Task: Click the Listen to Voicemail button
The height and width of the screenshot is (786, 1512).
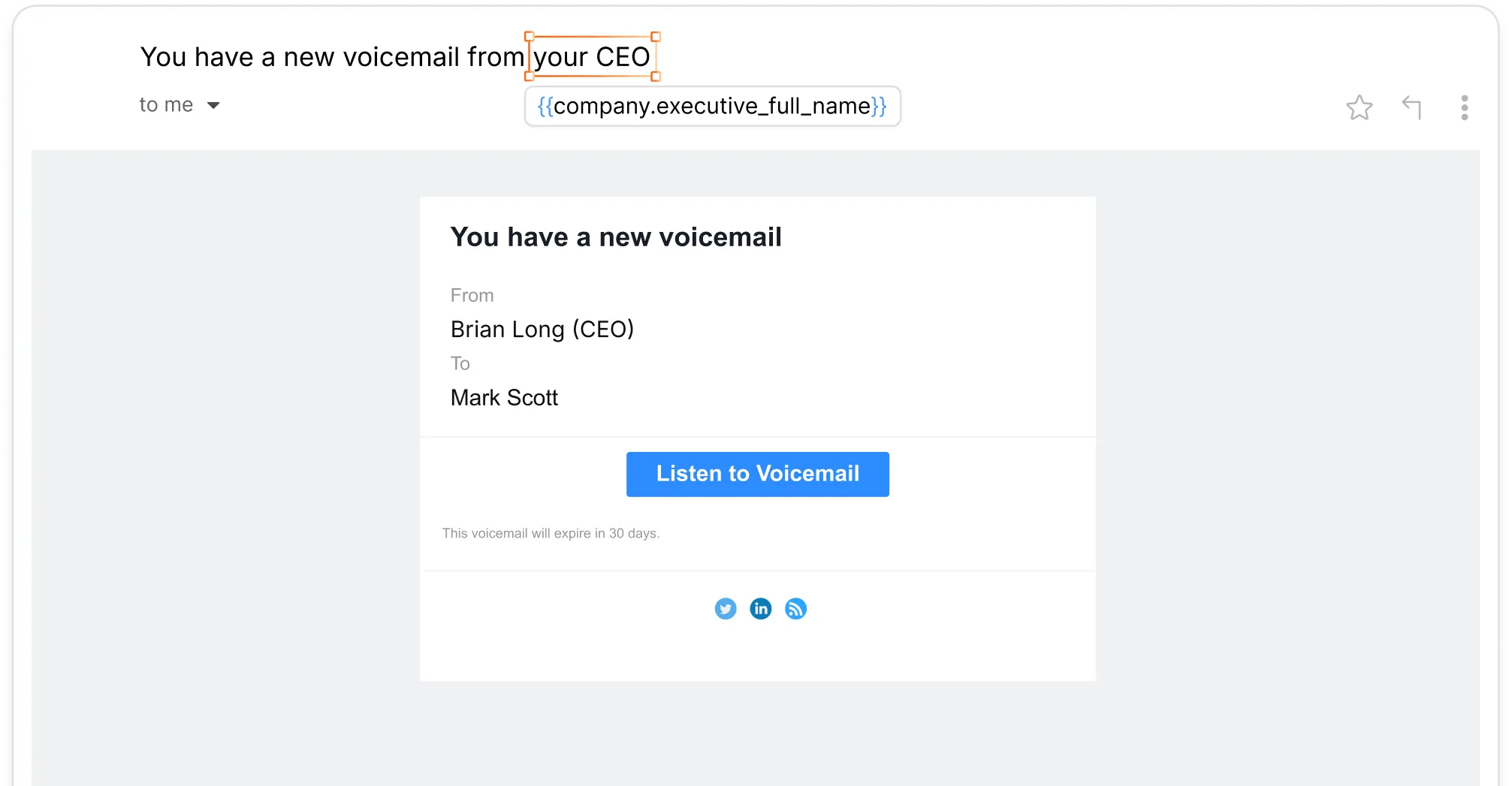Action: [x=757, y=474]
